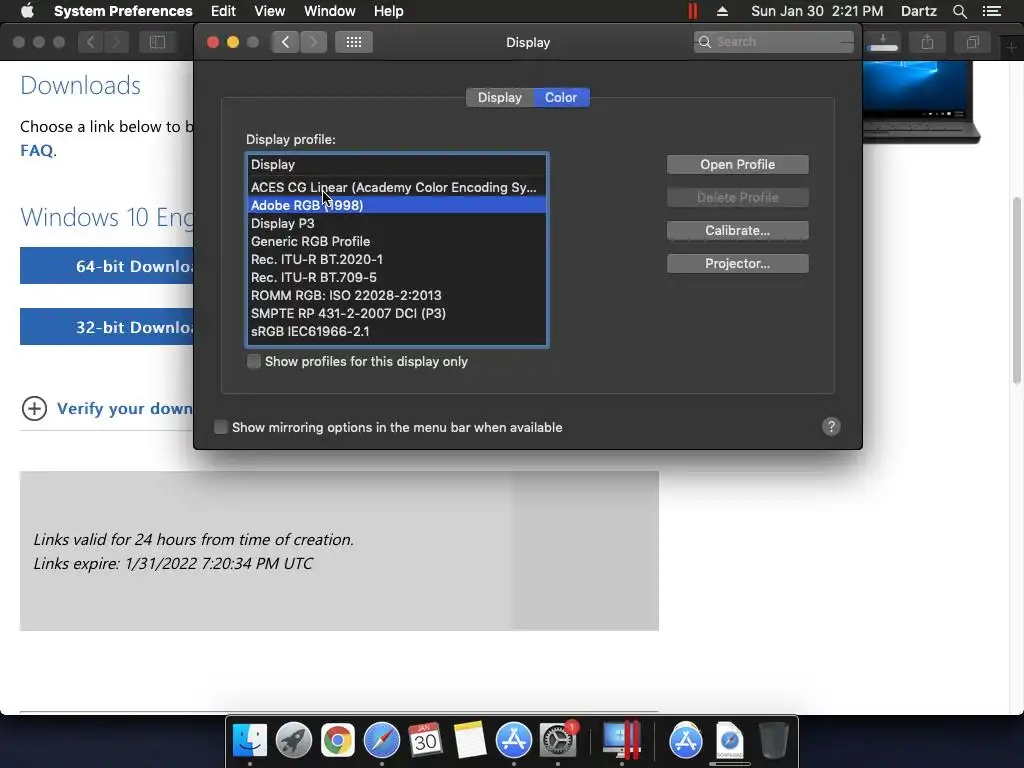This screenshot has height=768, width=1024.
Task: Click the 64-bit Download button in Safari
Action: 107,266
